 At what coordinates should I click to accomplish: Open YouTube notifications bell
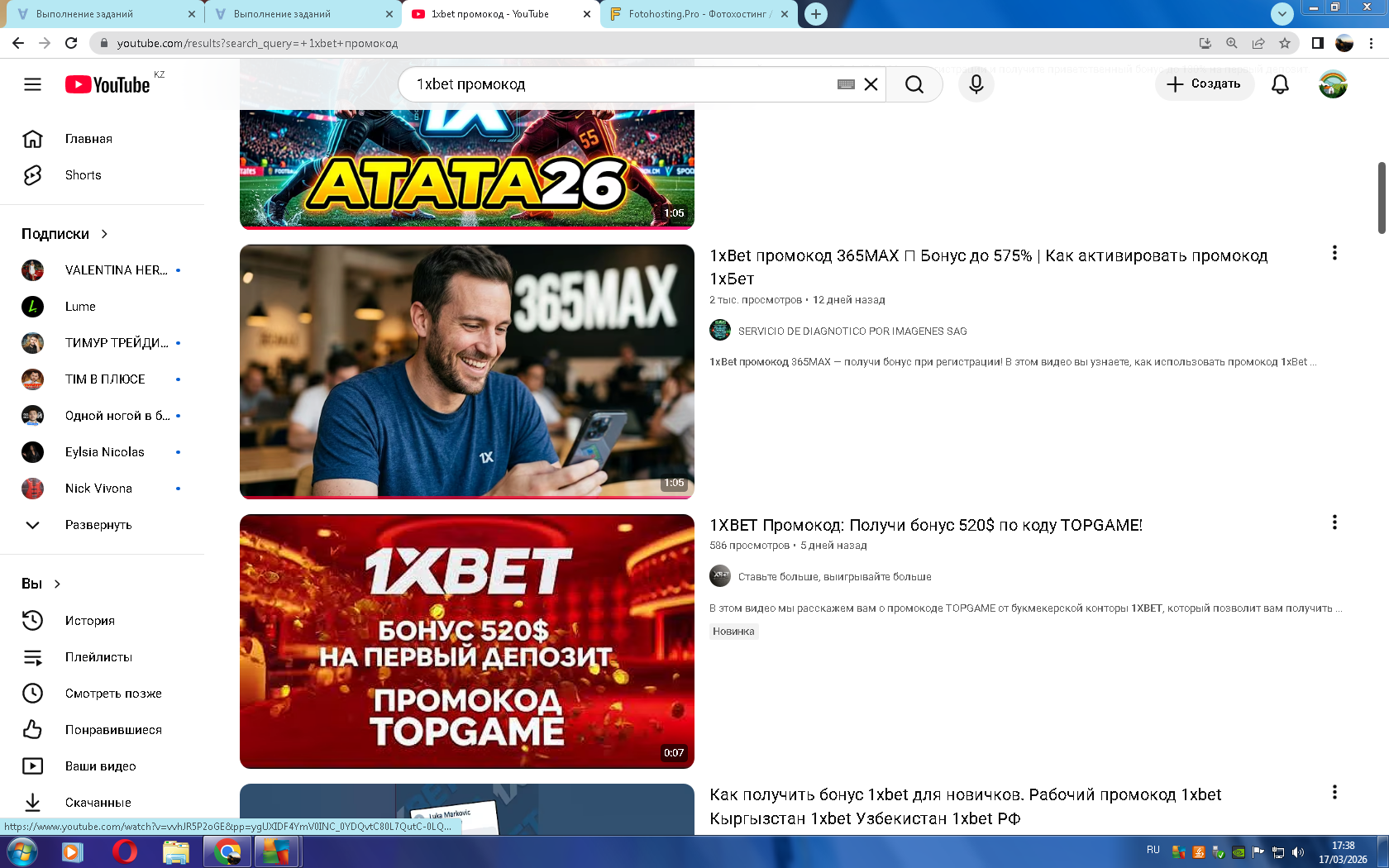[1280, 84]
